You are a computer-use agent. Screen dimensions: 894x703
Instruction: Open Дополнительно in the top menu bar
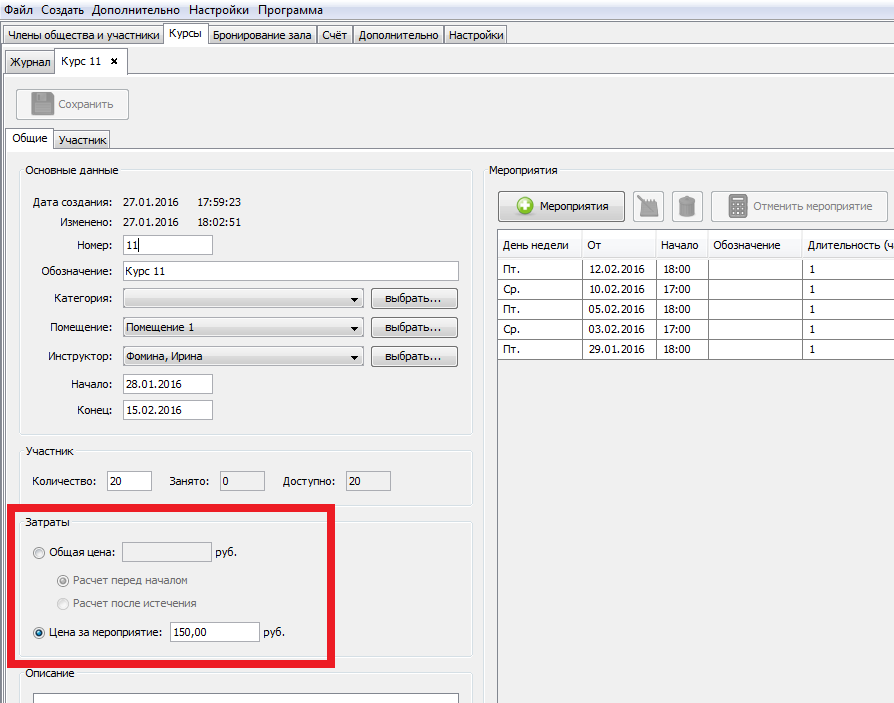point(136,10)
